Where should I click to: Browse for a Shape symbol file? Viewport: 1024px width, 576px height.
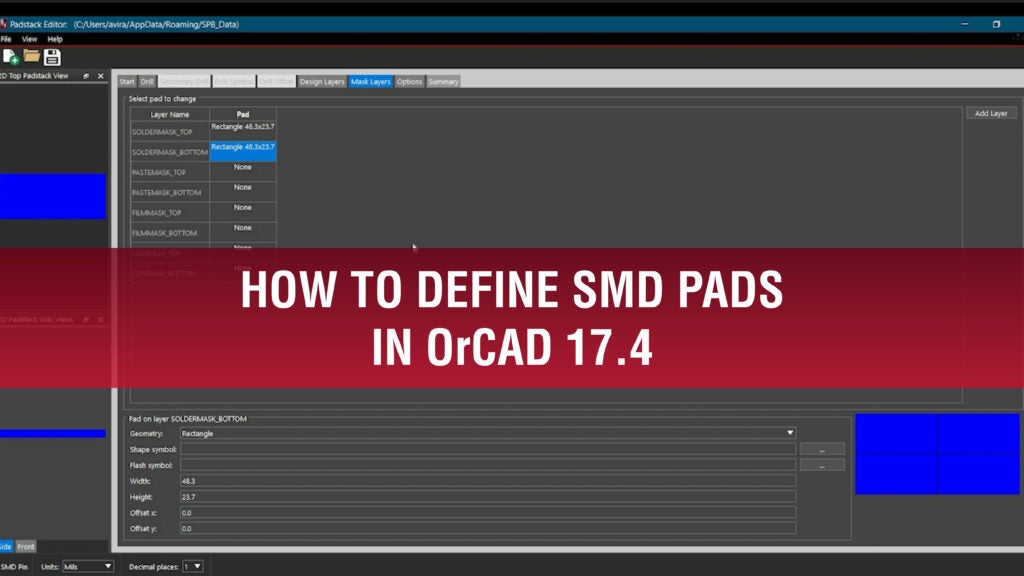pos(822,450)
